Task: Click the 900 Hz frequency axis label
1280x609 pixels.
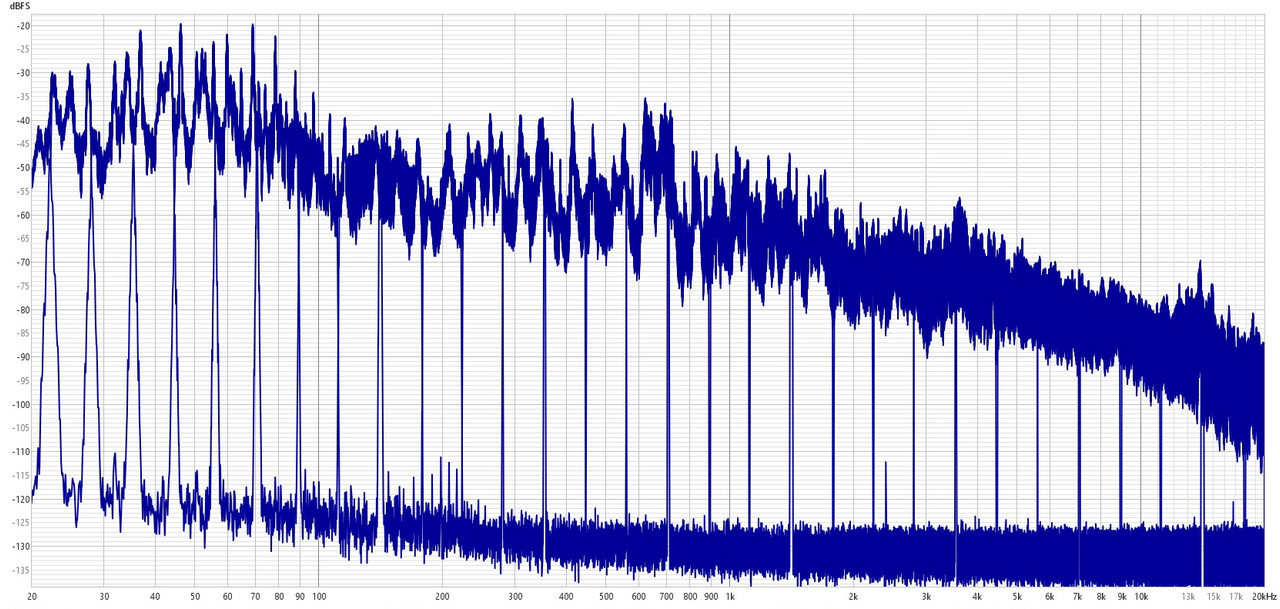Action: point(711,596)
